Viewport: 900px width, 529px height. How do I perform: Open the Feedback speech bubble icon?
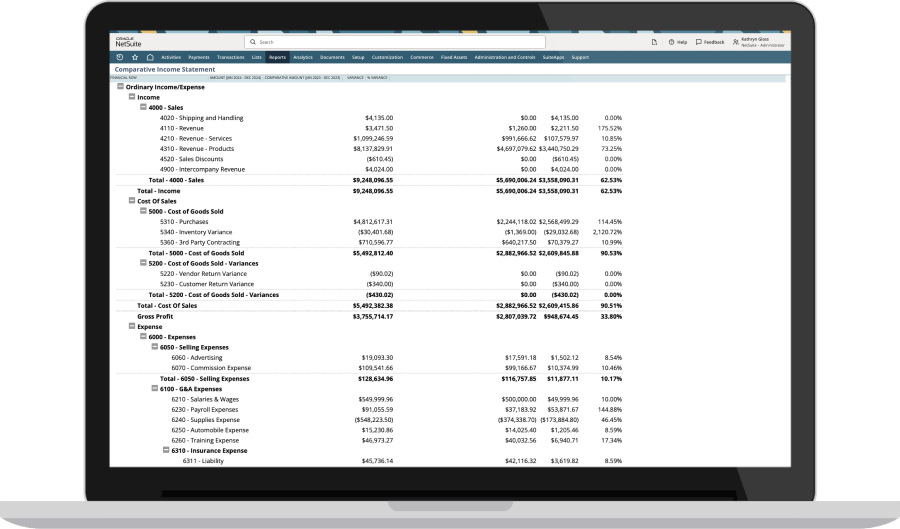[699, 42]
